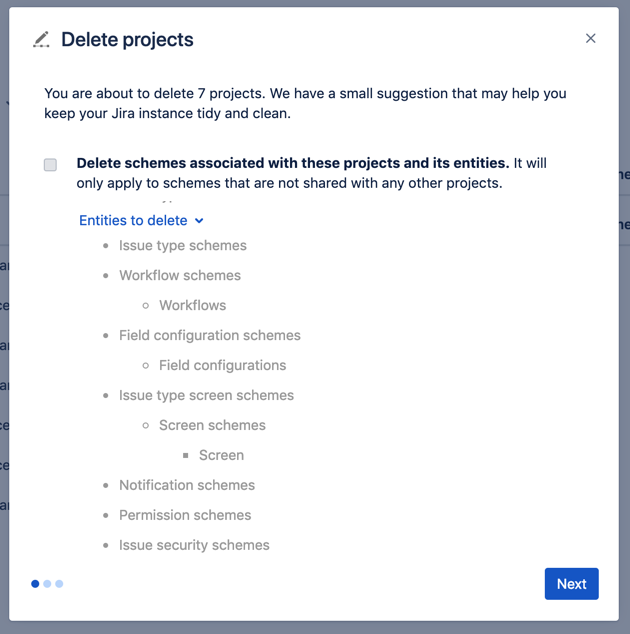Click the nested Field configurations entry
This screenshot has height=634, width=630.
click(222, 365)
